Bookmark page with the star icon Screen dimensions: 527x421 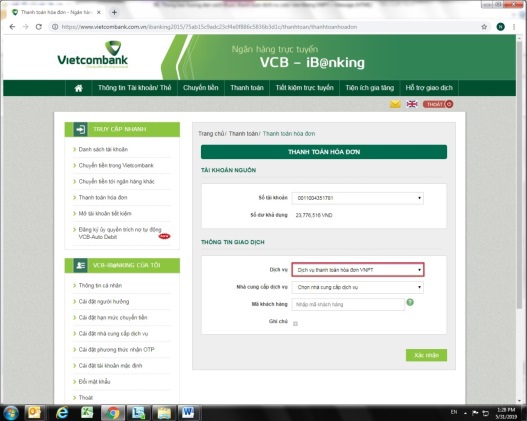484,27
